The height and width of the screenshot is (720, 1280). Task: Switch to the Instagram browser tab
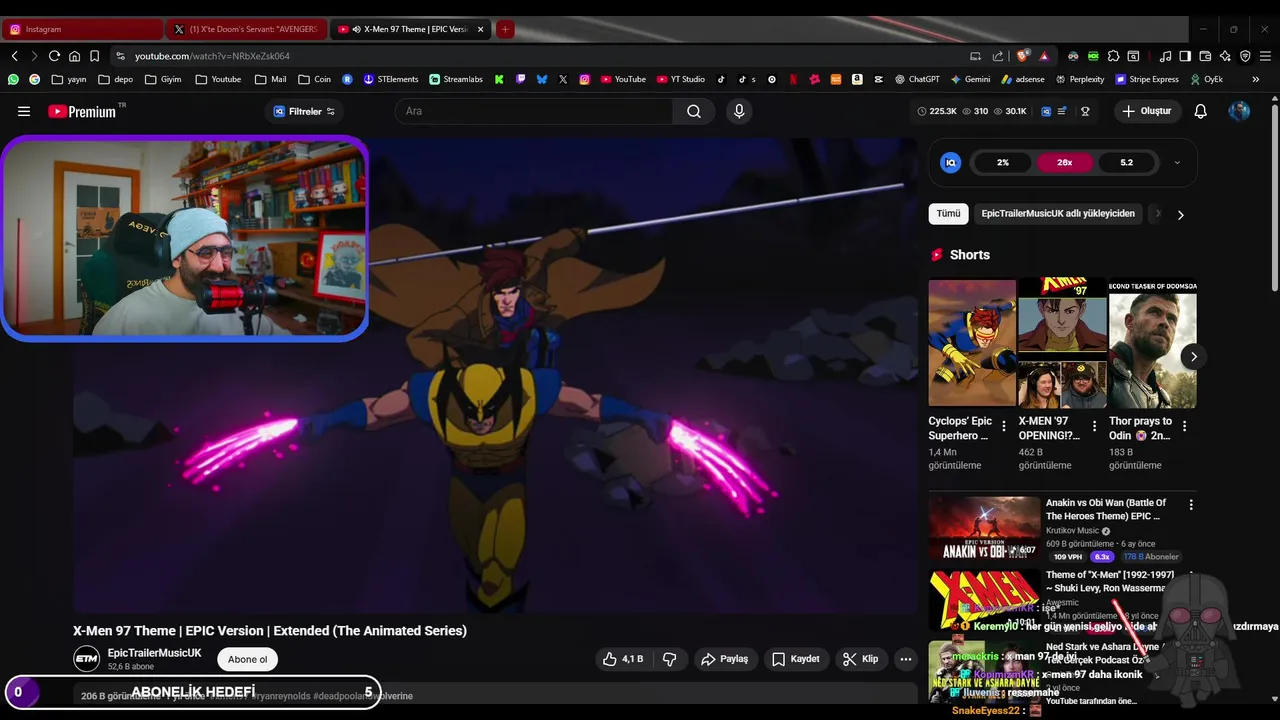(x=83, y=29)
